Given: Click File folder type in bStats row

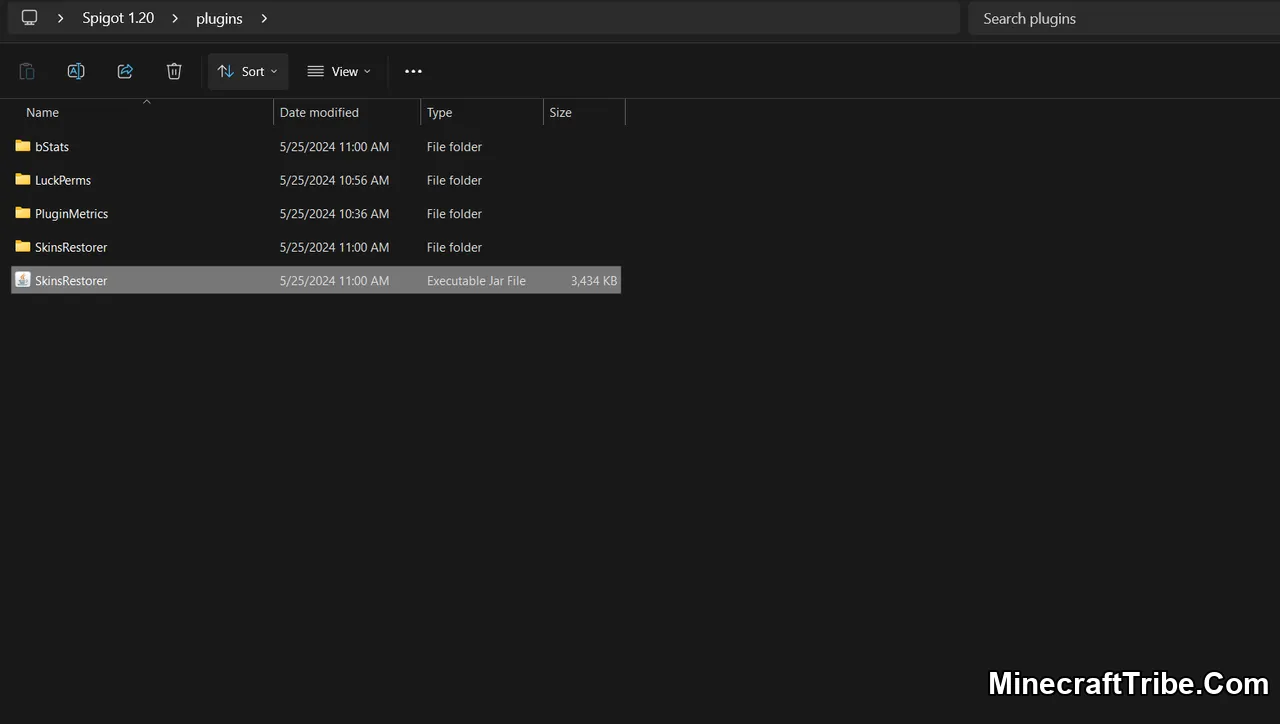Looking at the screenshot, I should 454,147.
